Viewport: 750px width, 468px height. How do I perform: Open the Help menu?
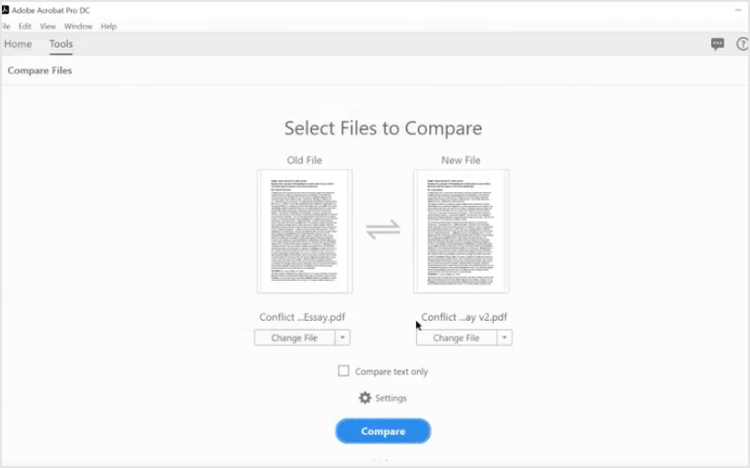(109, 26)
